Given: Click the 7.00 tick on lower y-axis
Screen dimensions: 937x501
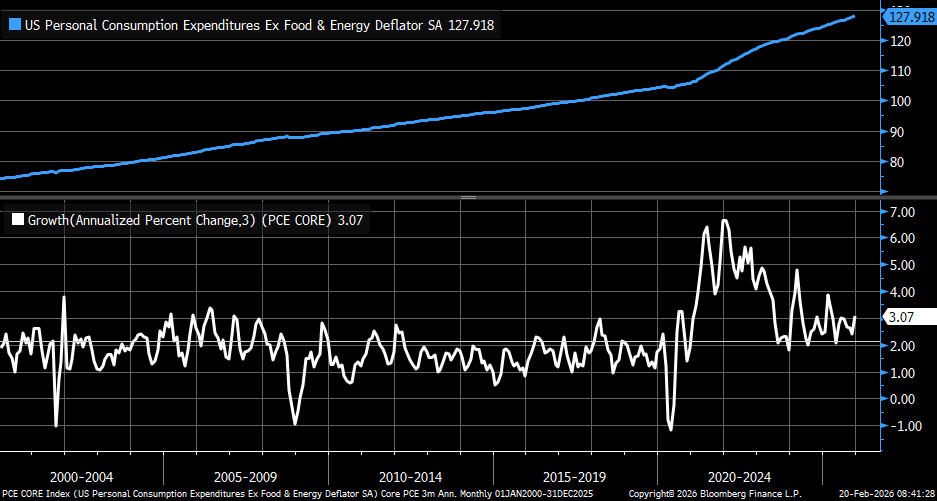Looking at the screenshot, I should pos(902,212).
